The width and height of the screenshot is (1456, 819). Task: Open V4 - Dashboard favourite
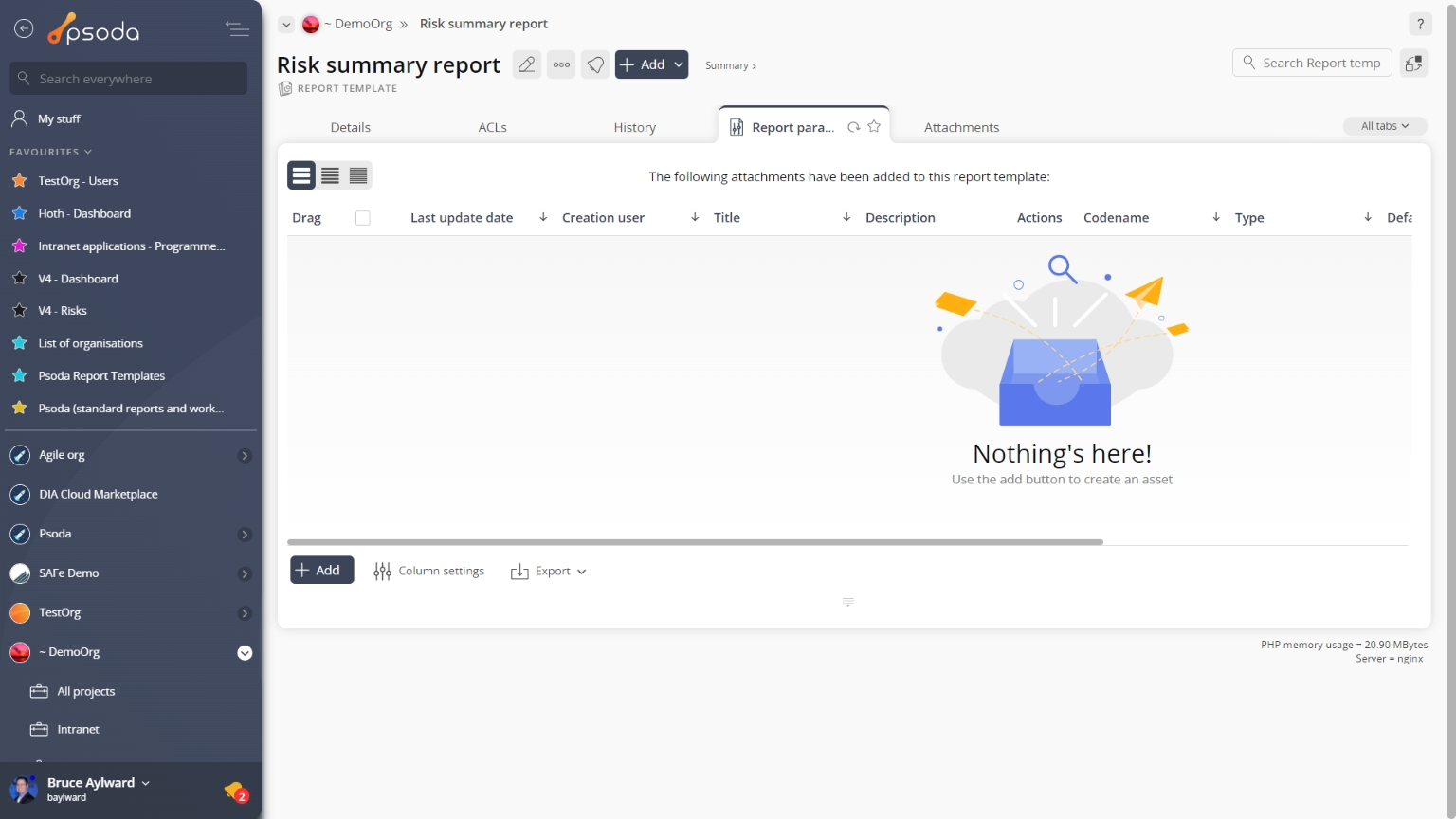click(x=78, y=279)
